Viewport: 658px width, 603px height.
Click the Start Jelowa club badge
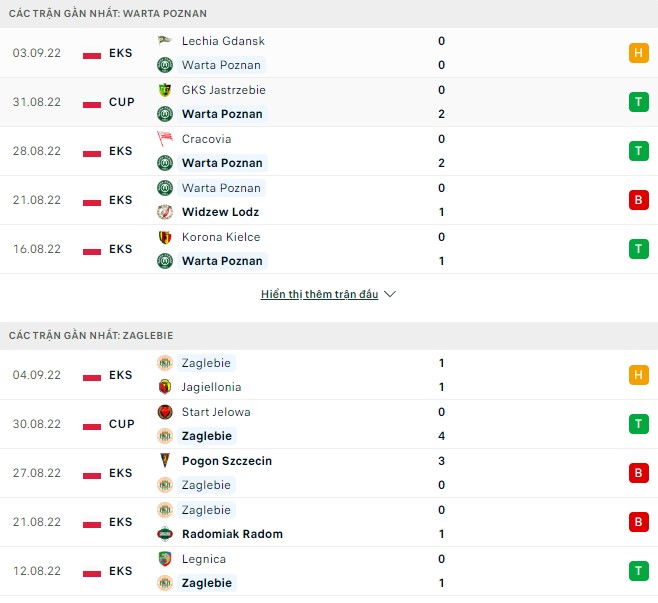[165, 412]
